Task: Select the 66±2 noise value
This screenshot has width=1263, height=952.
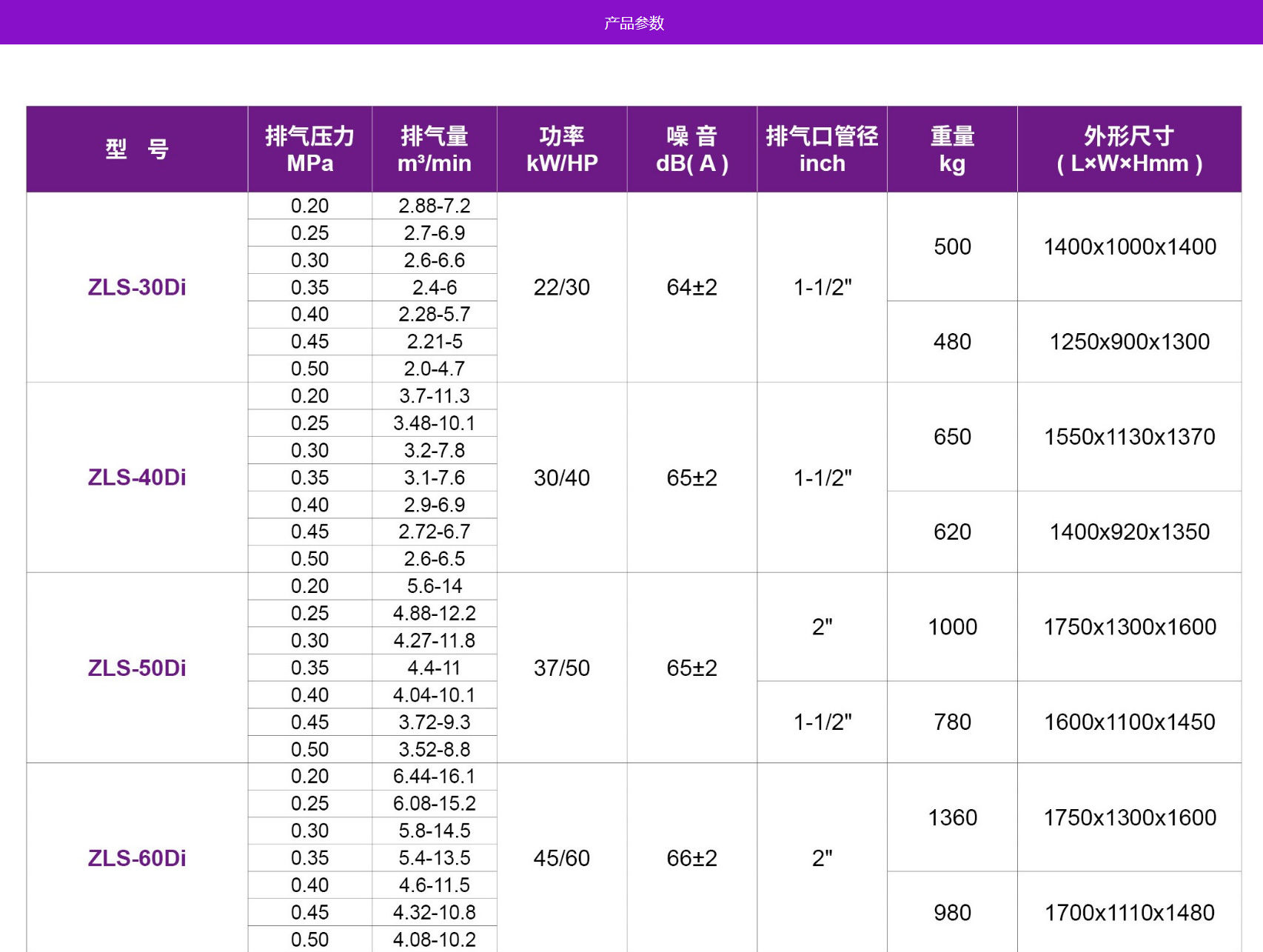Action: pos(692,858)
